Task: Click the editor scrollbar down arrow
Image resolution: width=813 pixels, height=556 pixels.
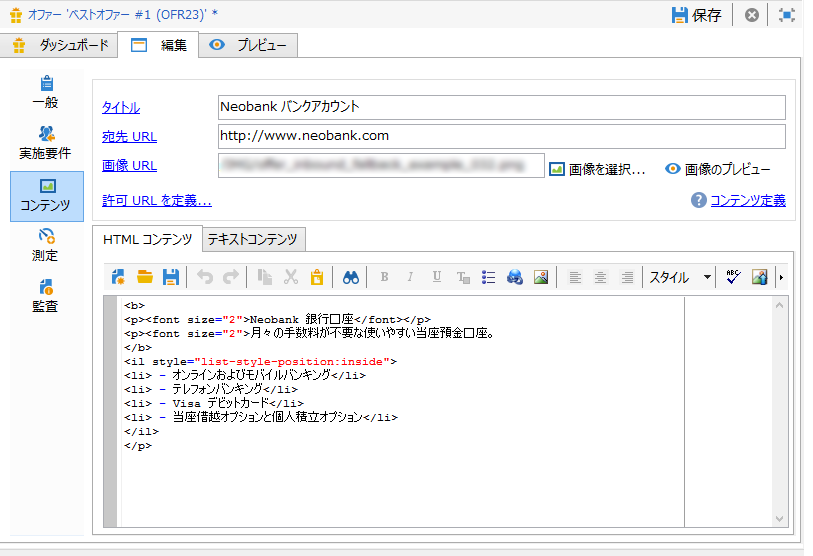Action: click(x=779, y=519)
